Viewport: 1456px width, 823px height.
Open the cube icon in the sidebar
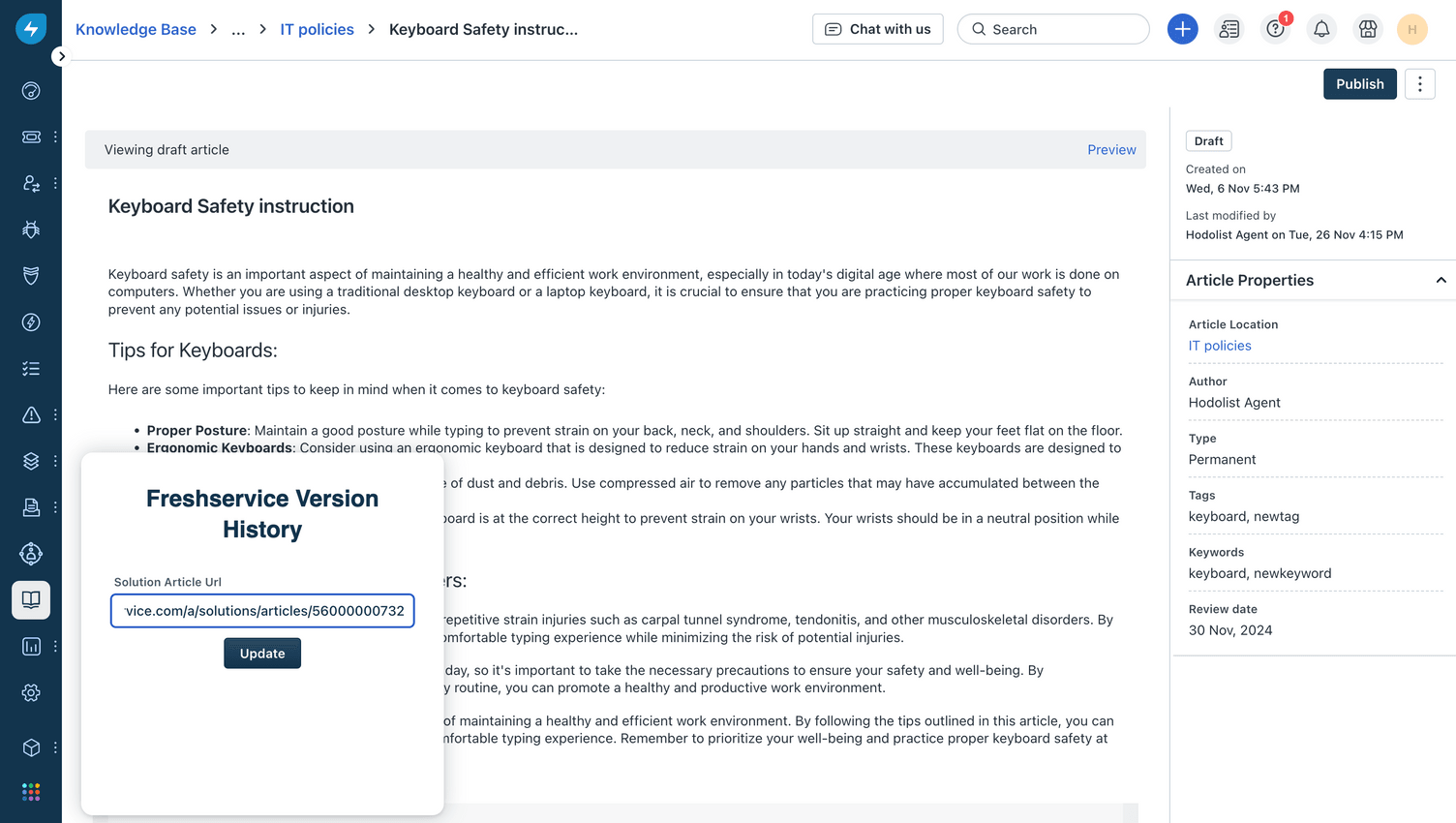(31, 747)
